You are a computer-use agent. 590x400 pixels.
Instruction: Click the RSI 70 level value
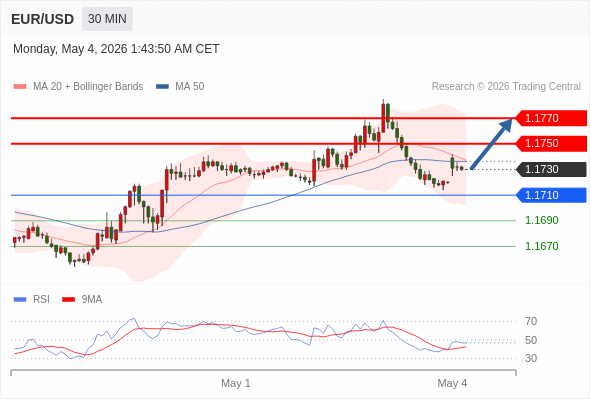click(x=531, y=321)
